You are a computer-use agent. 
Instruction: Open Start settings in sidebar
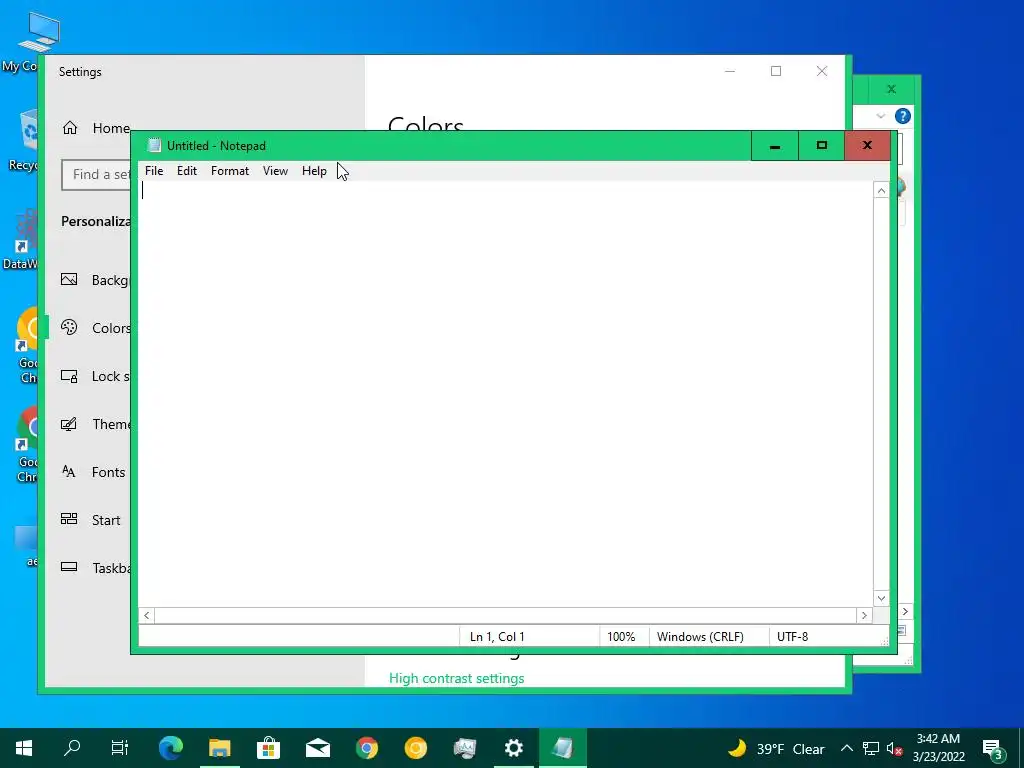(91, 520)
